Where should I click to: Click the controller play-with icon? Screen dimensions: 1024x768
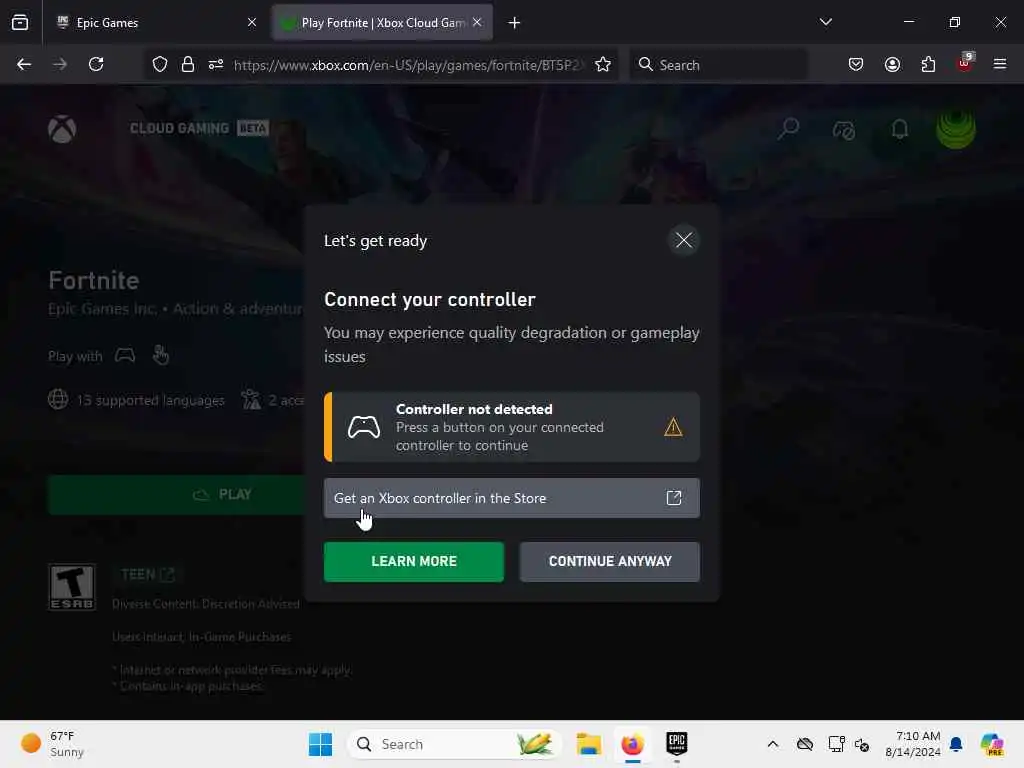125,356
